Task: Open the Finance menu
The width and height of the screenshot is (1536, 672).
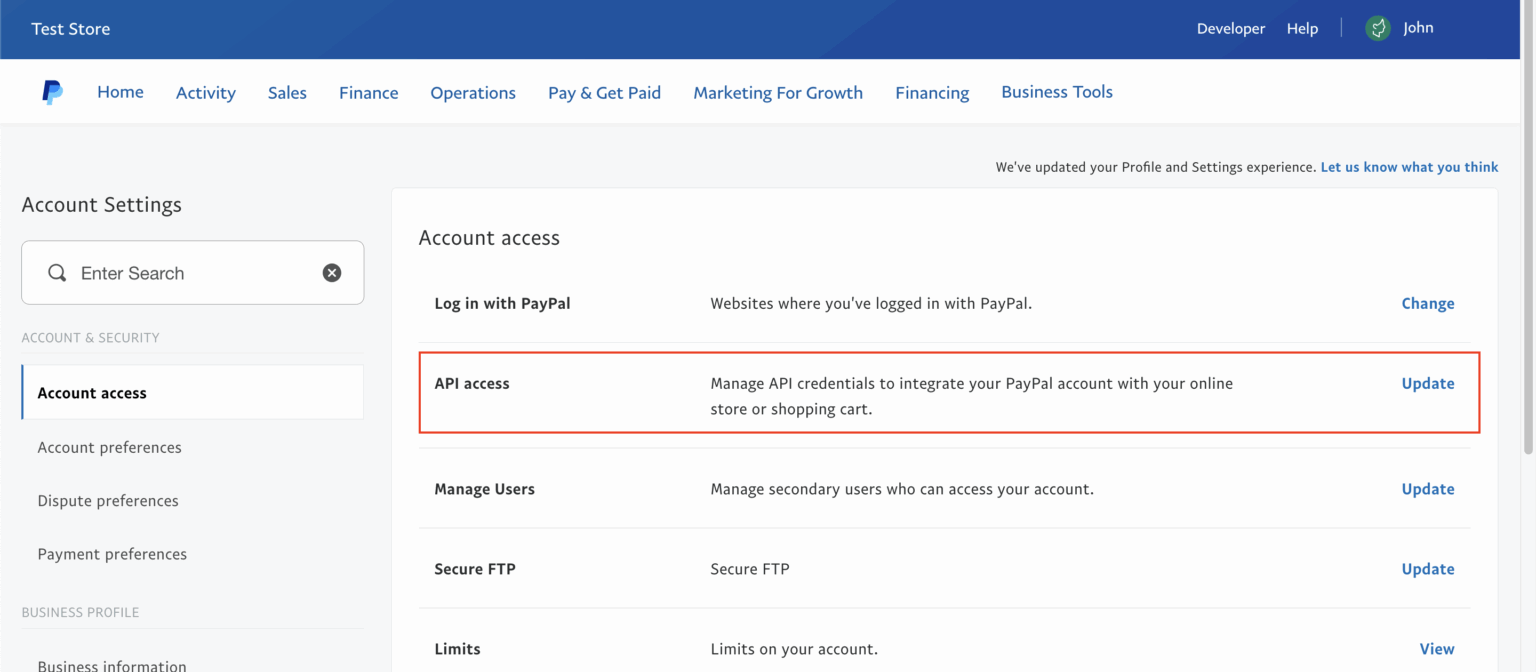Action: coord(368,91)
